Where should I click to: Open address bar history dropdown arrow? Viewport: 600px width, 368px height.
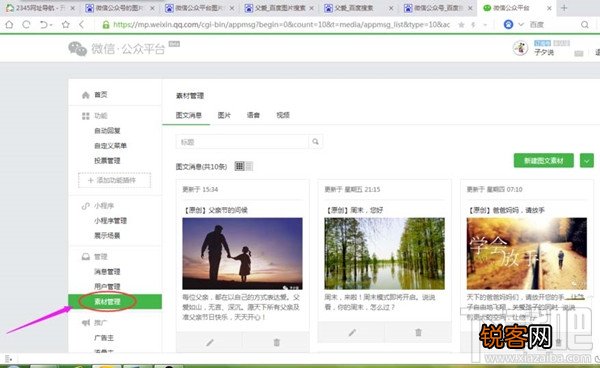point(485,25)
